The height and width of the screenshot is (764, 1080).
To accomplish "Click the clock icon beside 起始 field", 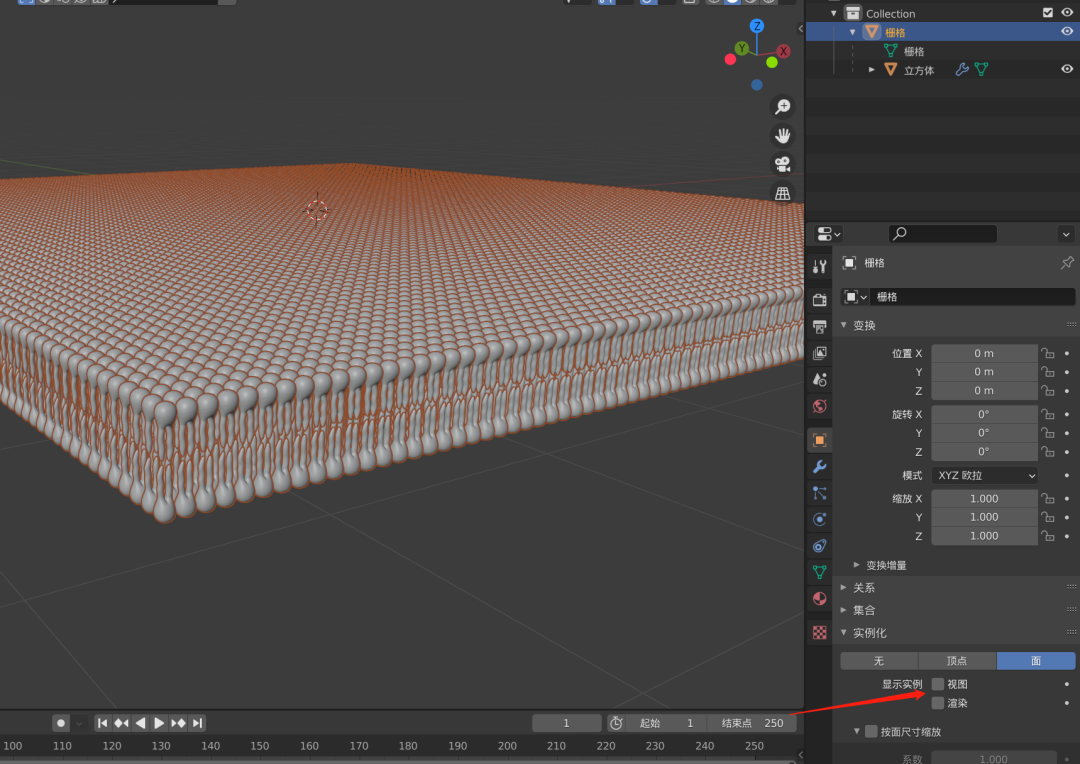I will (616, 723).
